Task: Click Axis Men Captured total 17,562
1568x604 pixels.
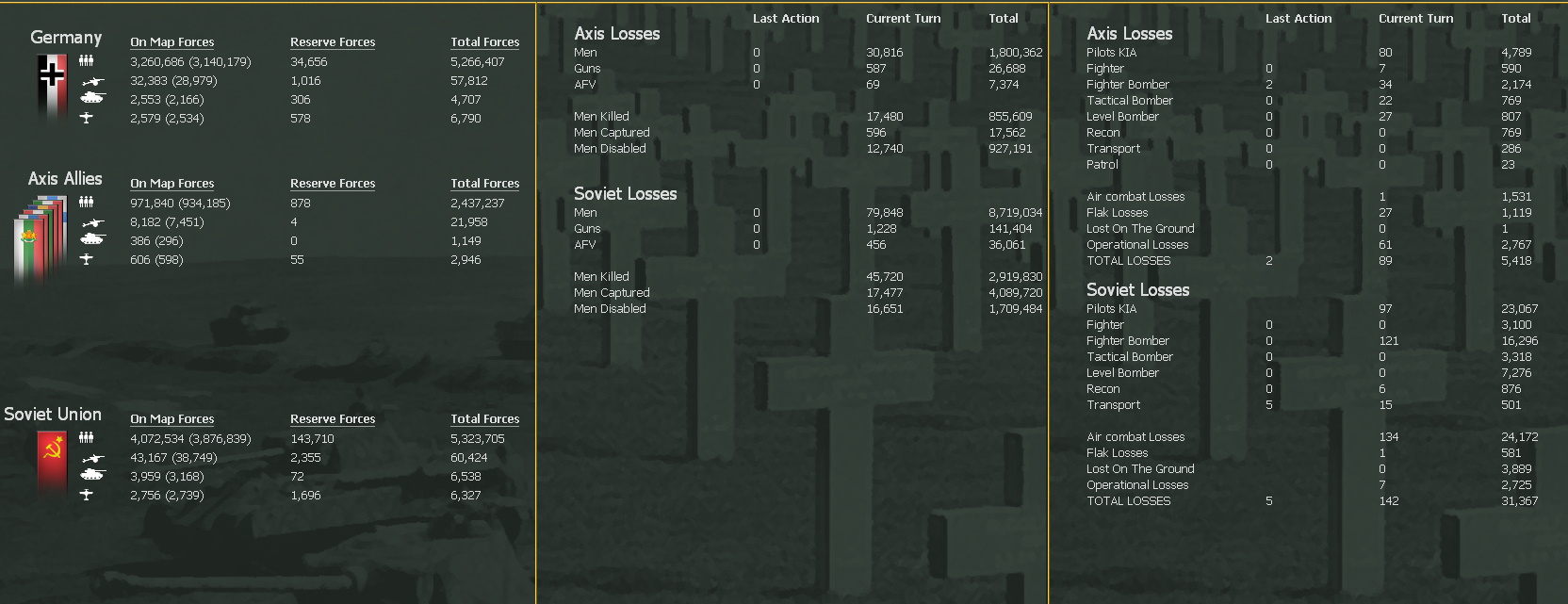Action: coord(1007,133)
